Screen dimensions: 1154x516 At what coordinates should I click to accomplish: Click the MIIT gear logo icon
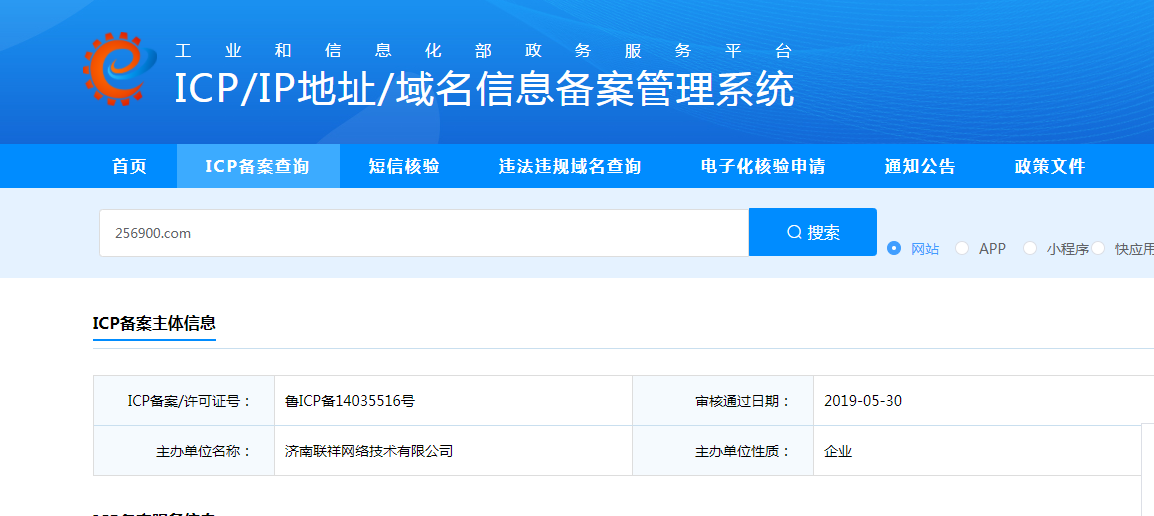[x=119, y=68]
